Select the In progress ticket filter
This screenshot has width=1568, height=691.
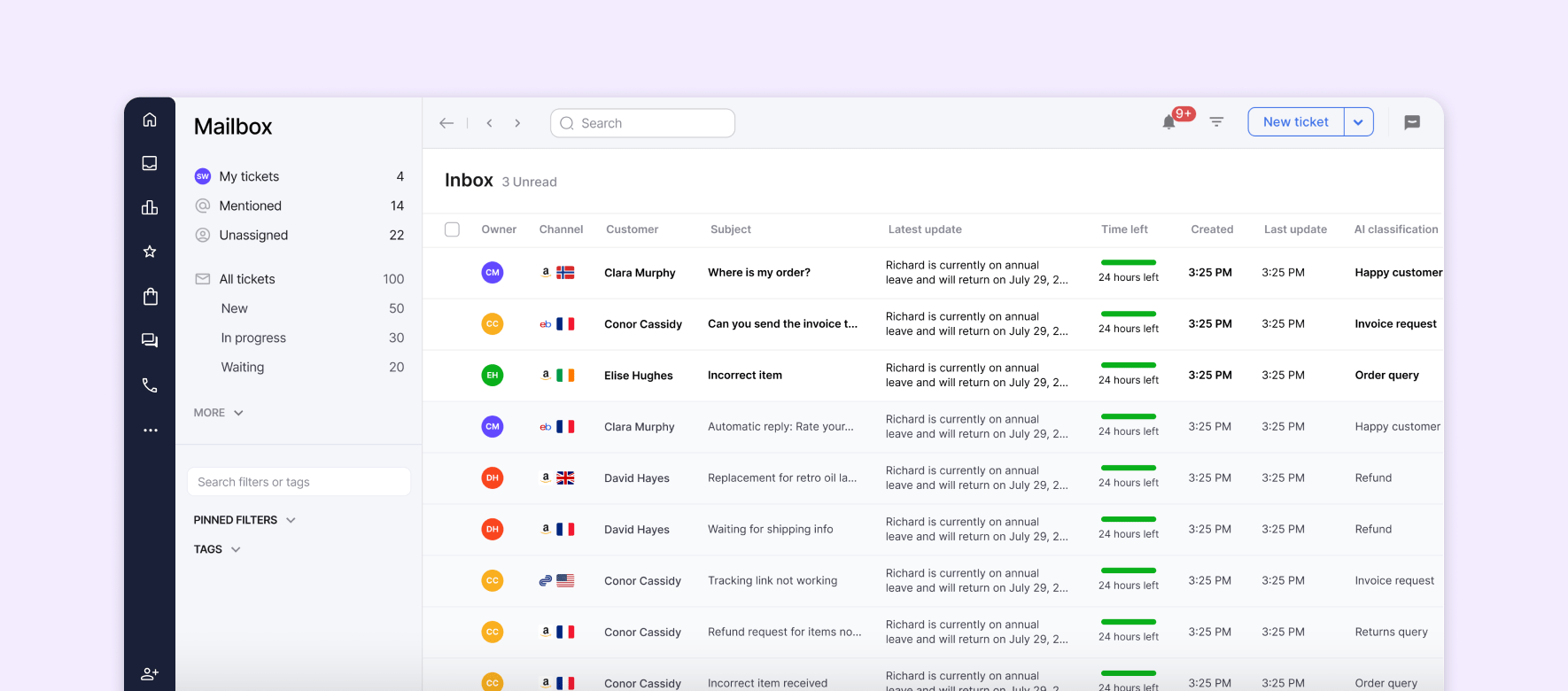tap(253, 338)
